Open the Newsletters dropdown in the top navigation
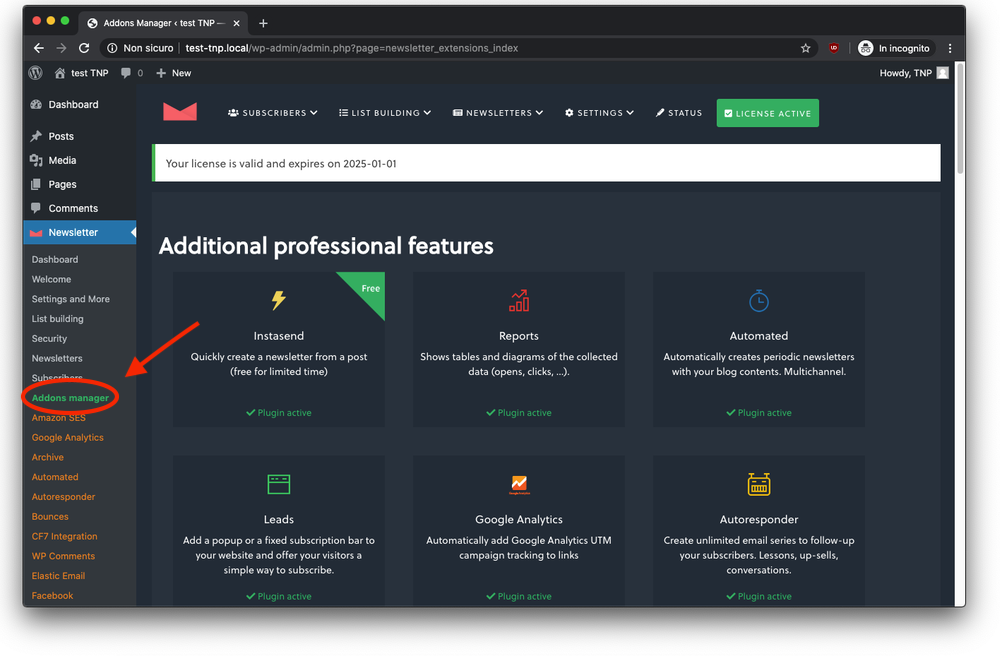 498,113
